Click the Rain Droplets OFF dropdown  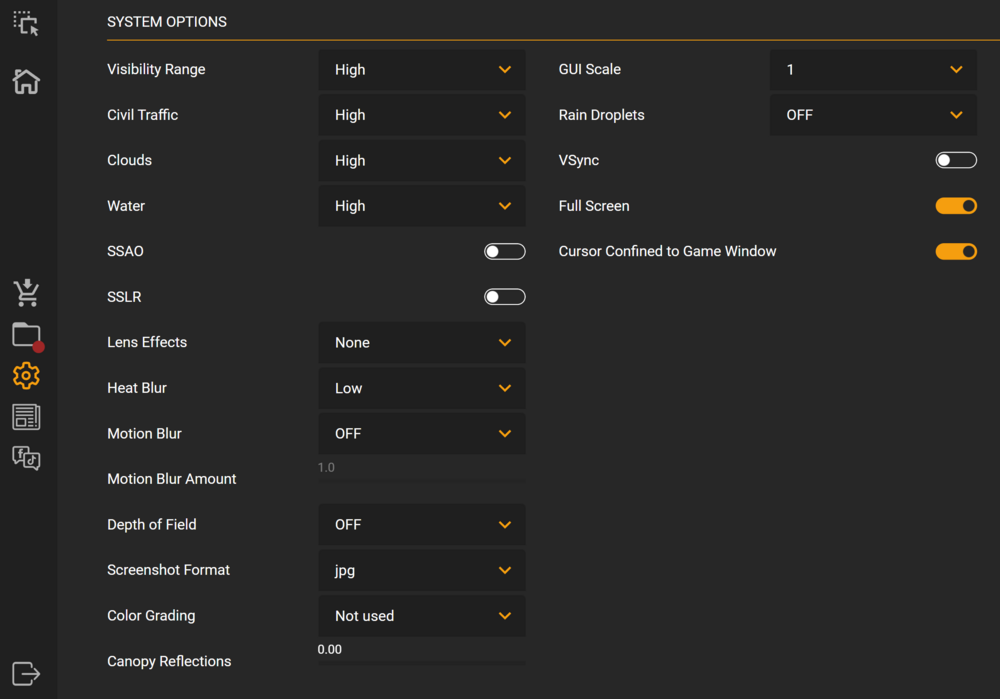[x=872, y=115]
